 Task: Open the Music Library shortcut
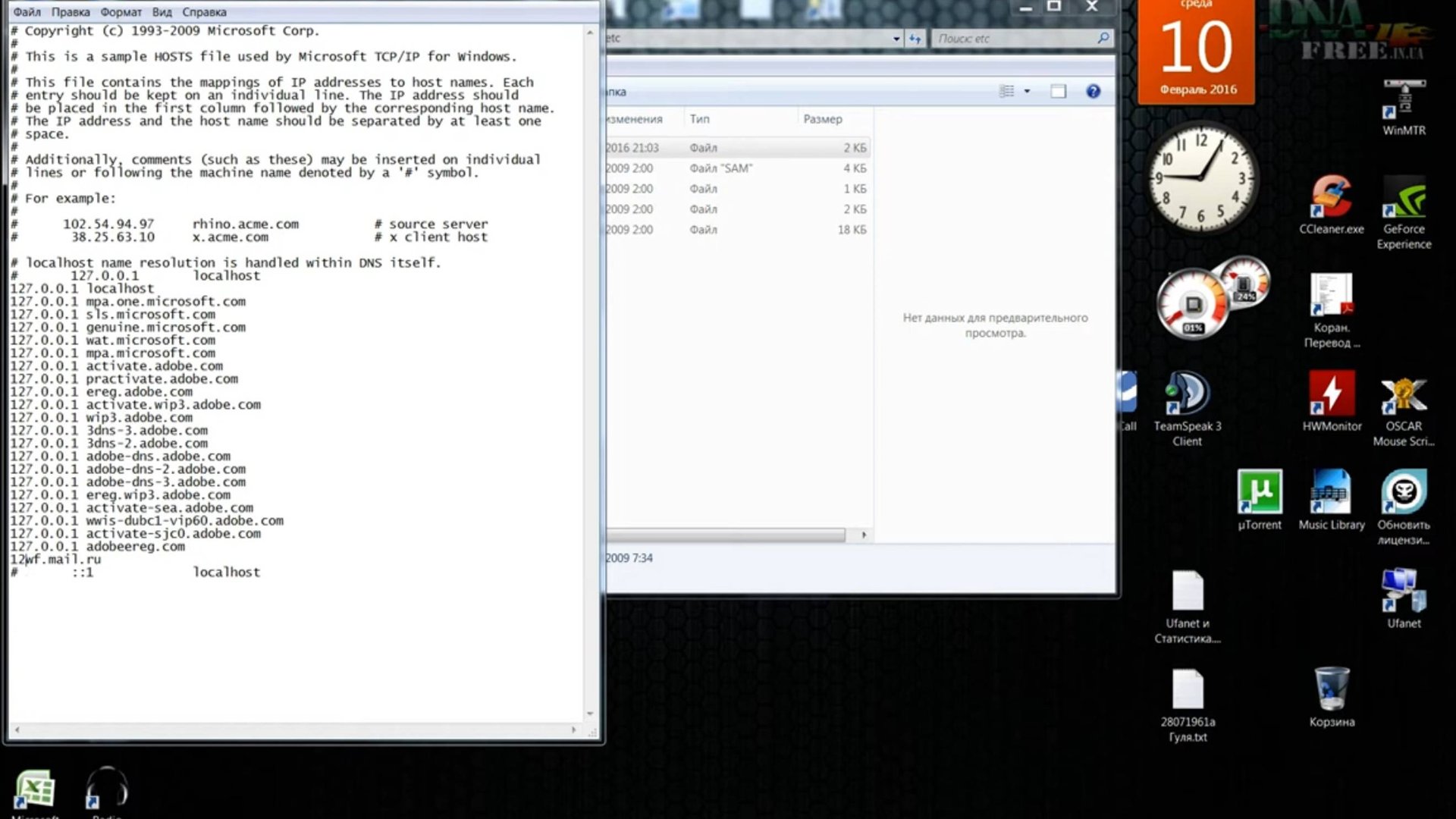pos(1332,493)
